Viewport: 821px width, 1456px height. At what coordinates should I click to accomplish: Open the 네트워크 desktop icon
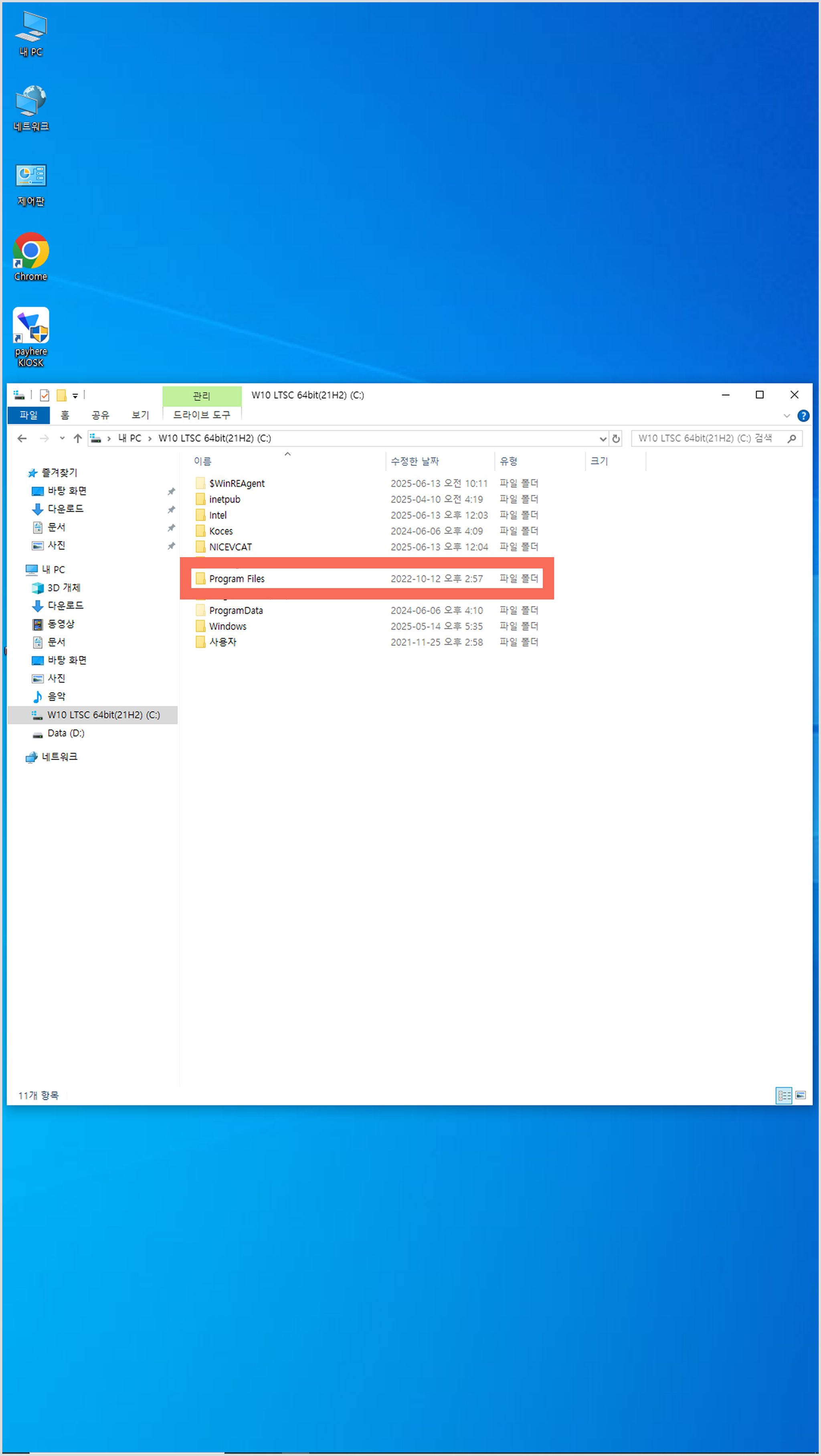coord(31,109)
